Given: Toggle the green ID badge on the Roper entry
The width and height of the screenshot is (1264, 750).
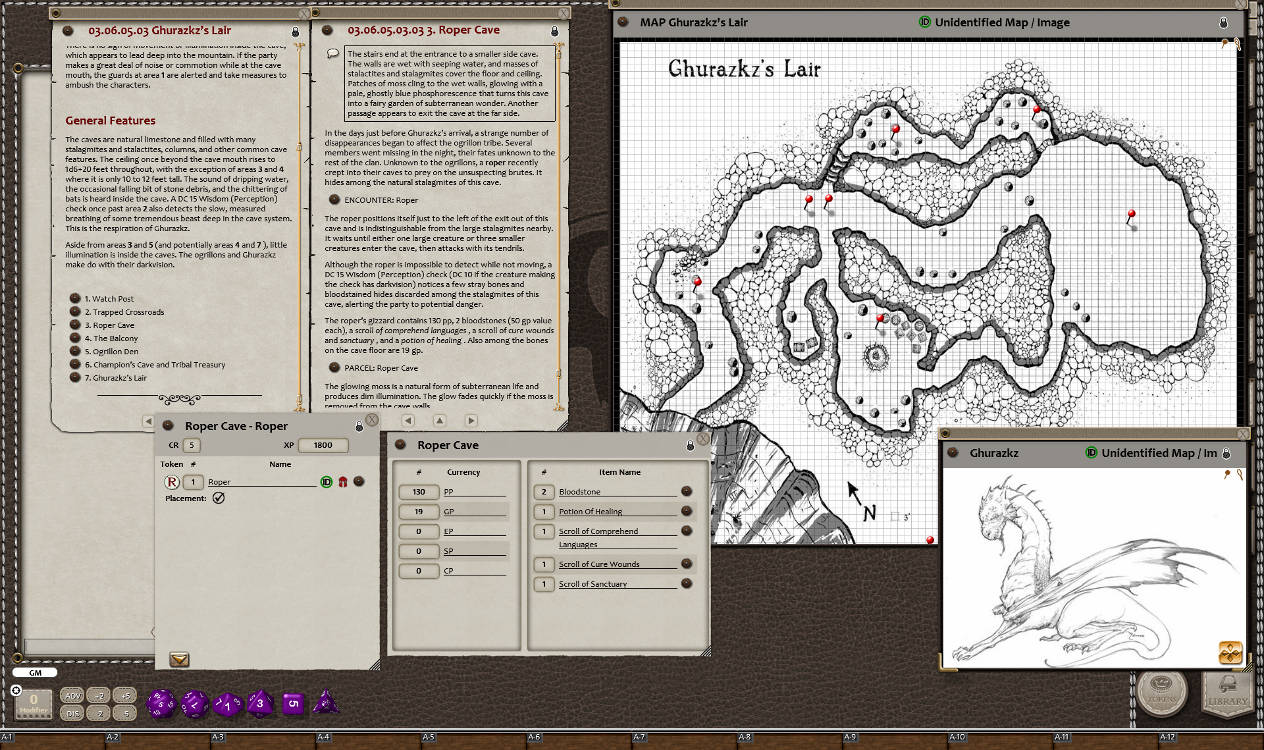Looking at the screenshot, I should point(327,481).
